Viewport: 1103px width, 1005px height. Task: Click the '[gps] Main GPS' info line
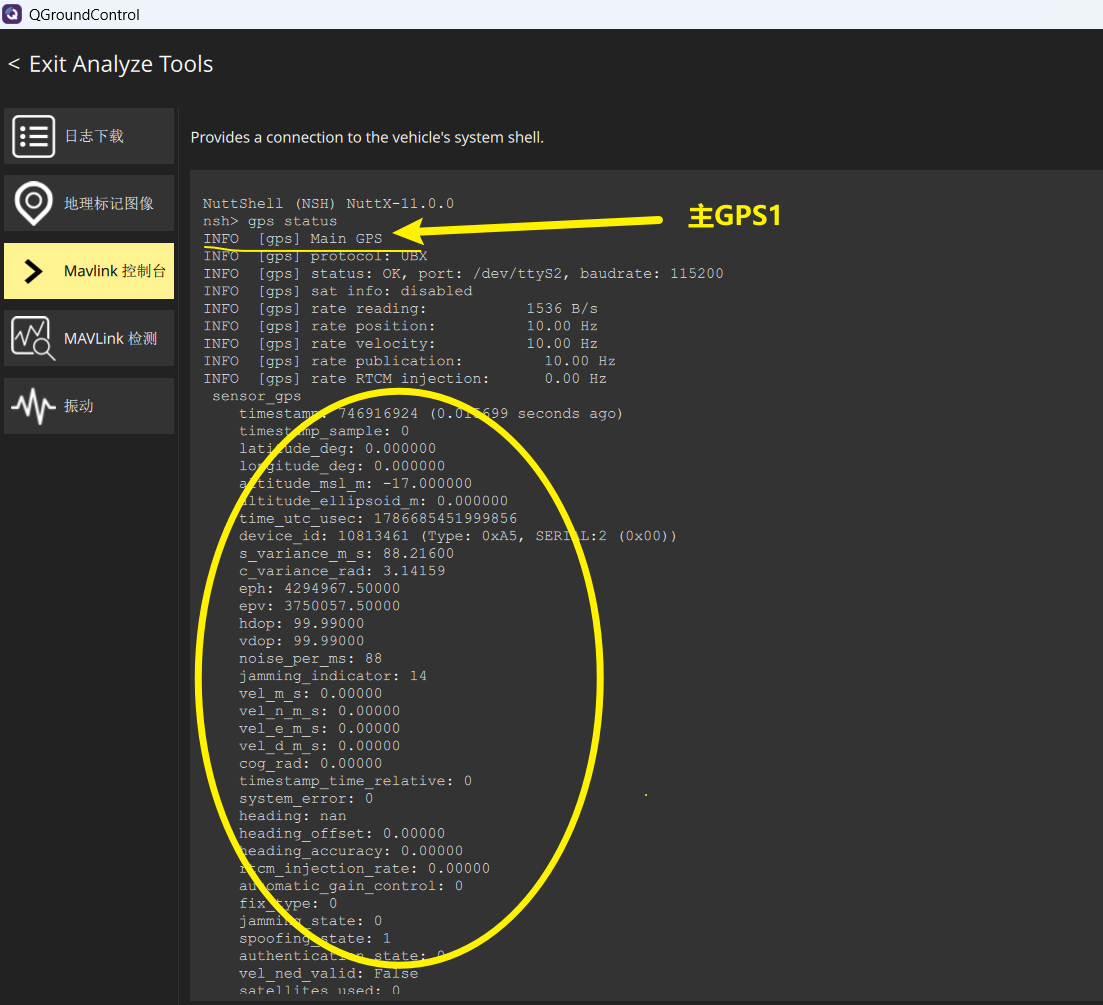click(293, 238)
